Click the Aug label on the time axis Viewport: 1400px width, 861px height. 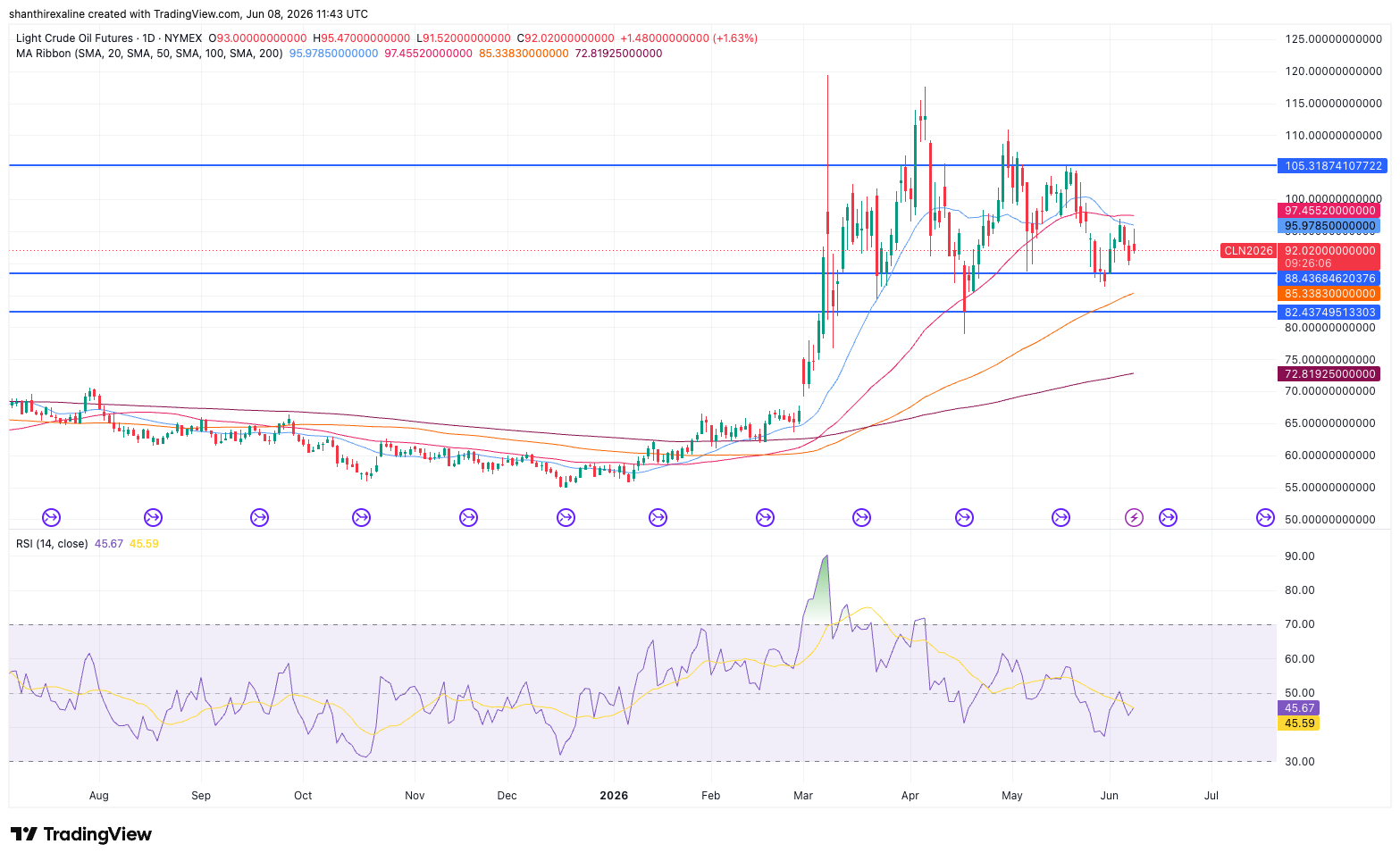(99, 796)
